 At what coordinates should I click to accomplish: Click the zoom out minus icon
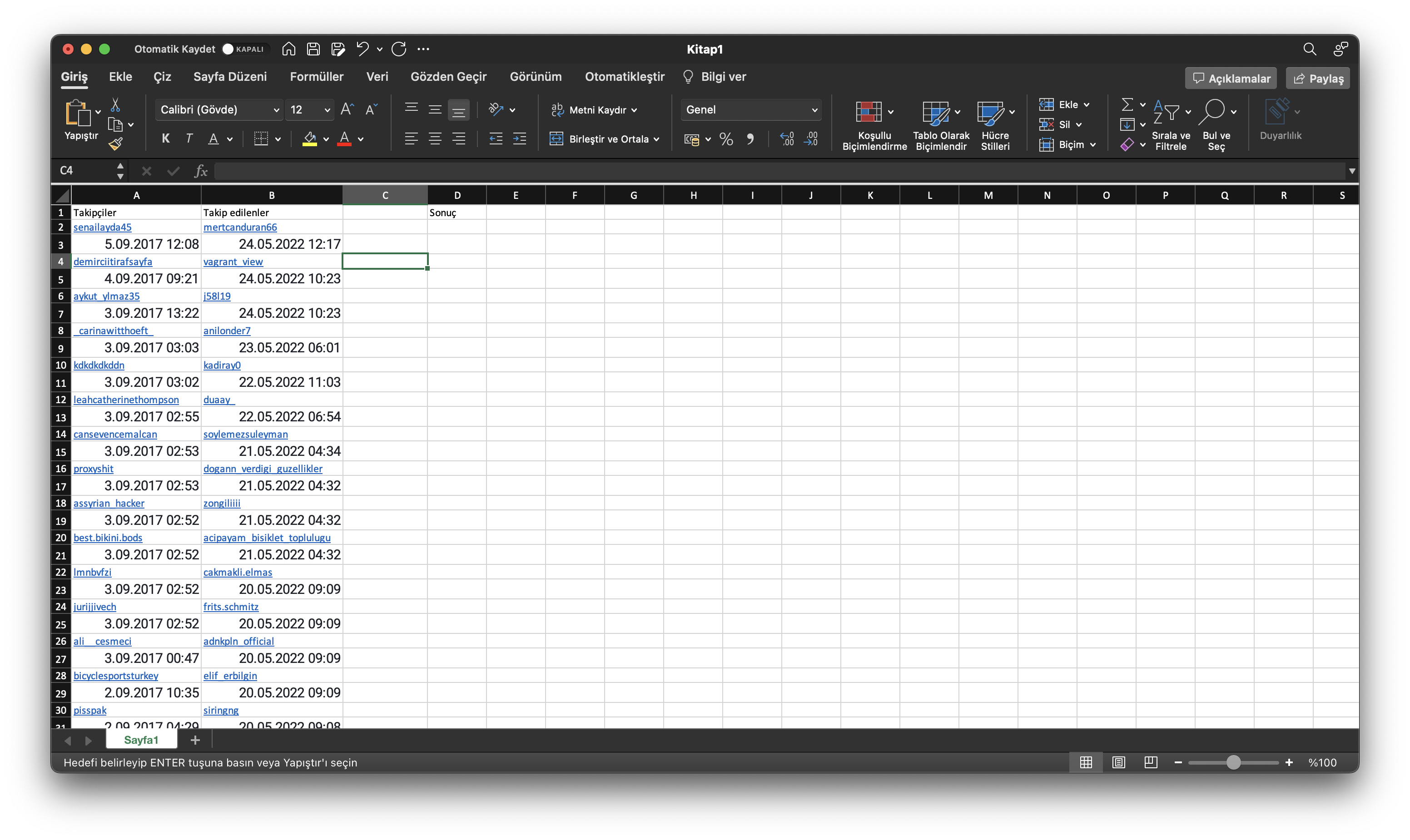click(x=1178, y=762)
